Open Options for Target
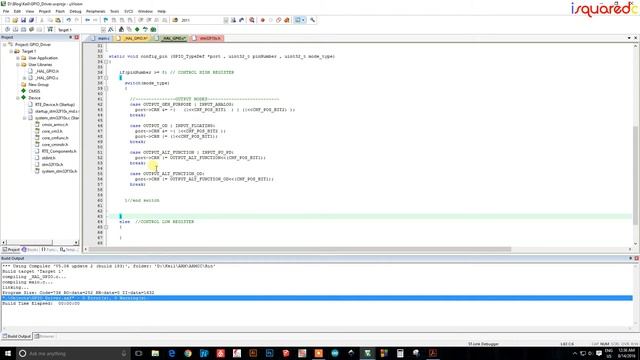 pyautogui.click(x=111, y=29)
